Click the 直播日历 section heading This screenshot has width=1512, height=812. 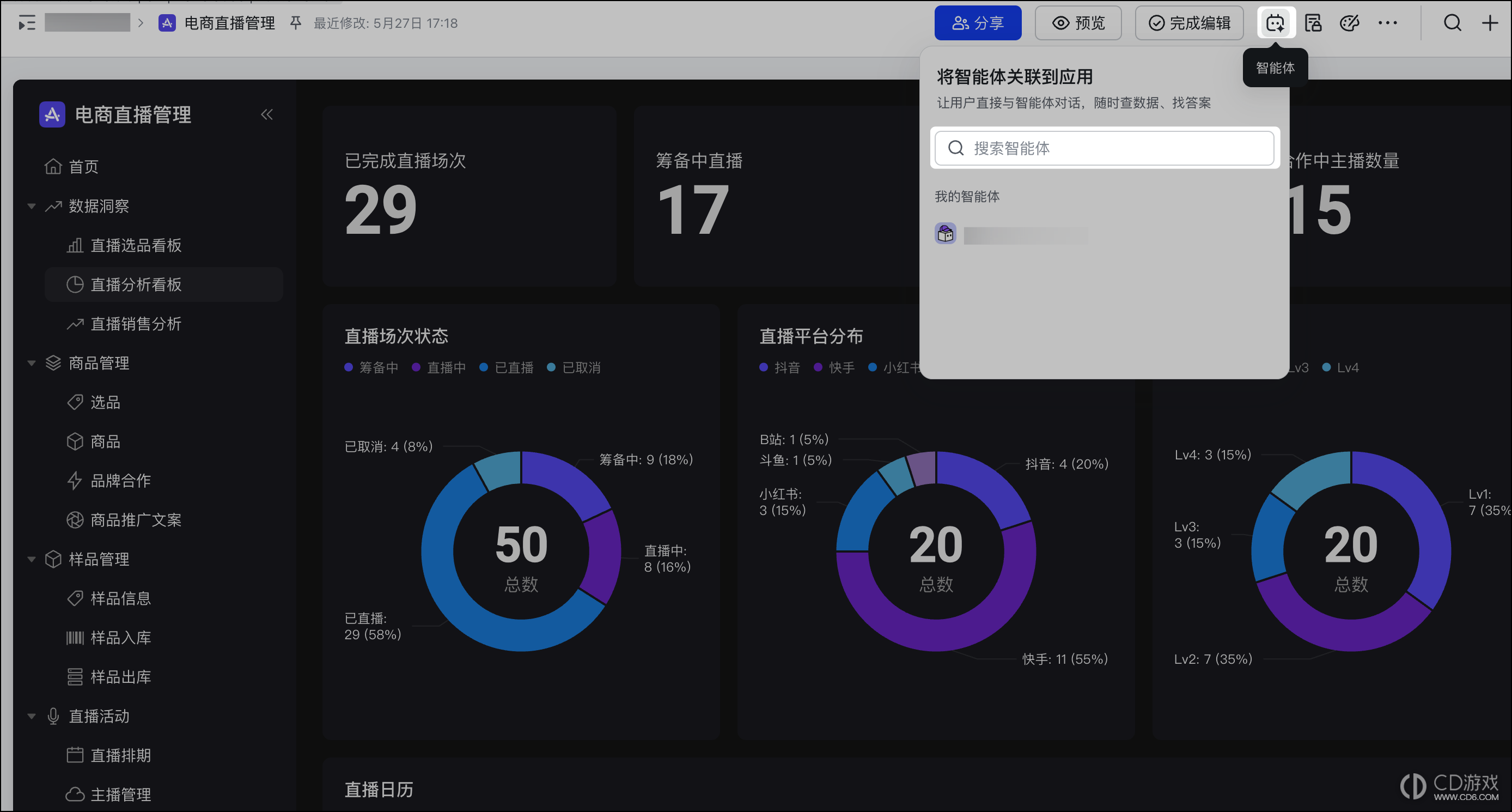pos(379,790)
